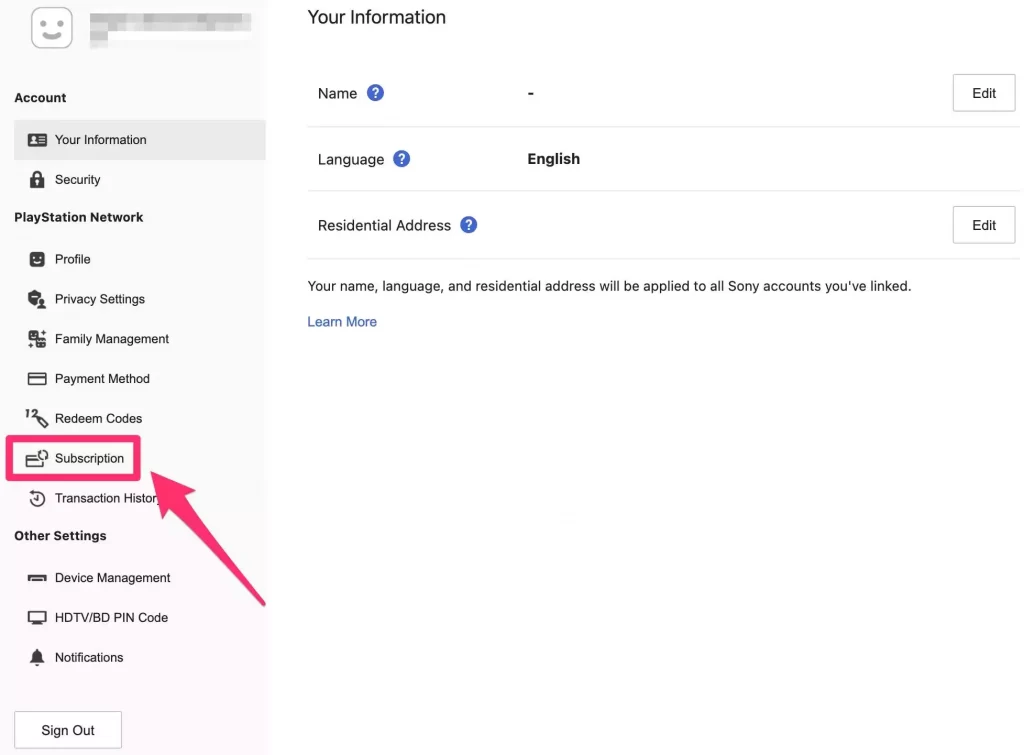This screenshot has width=1024, height=755.
Task: Open the Subscription menu item
Action: pyautogui.click(x=89, y=458)
